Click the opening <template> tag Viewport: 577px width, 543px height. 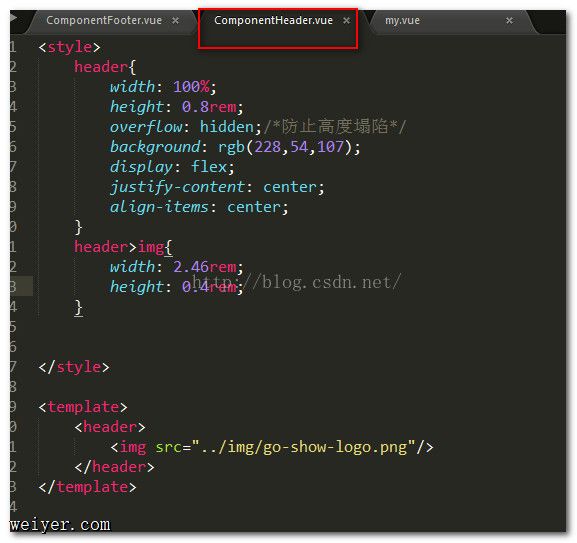(83, 407)
